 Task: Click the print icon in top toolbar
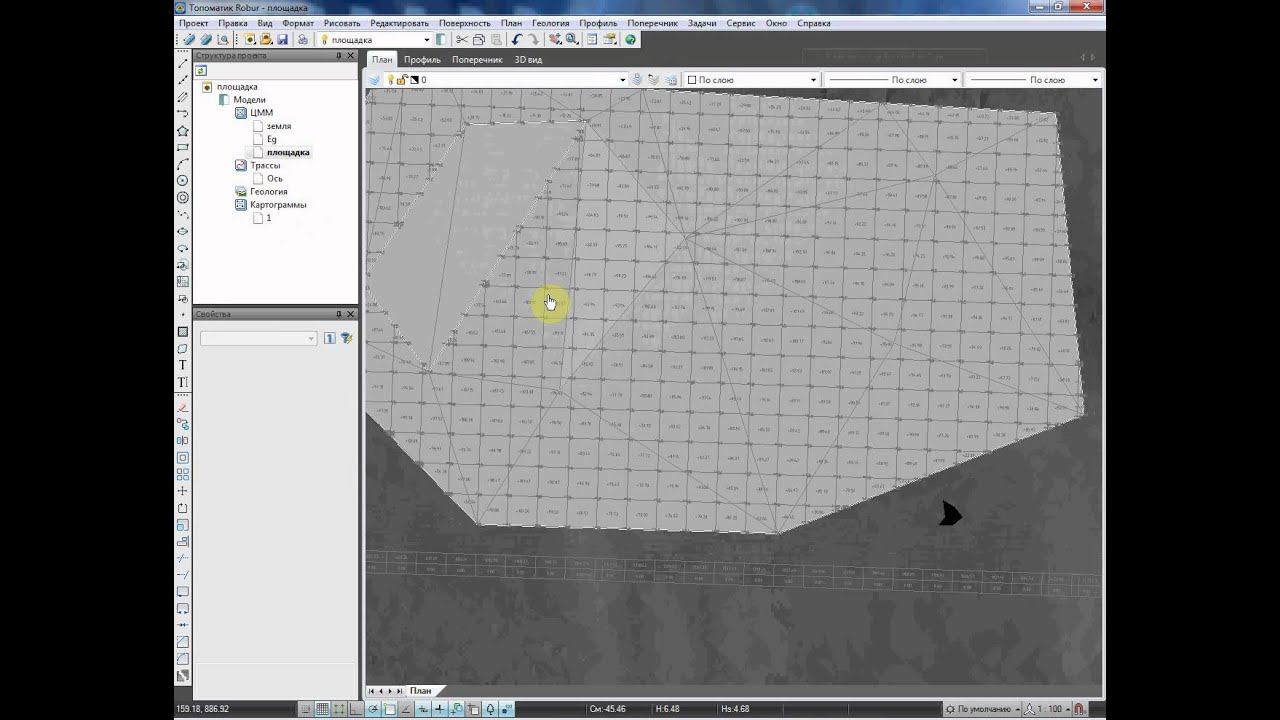pos(302,40)
